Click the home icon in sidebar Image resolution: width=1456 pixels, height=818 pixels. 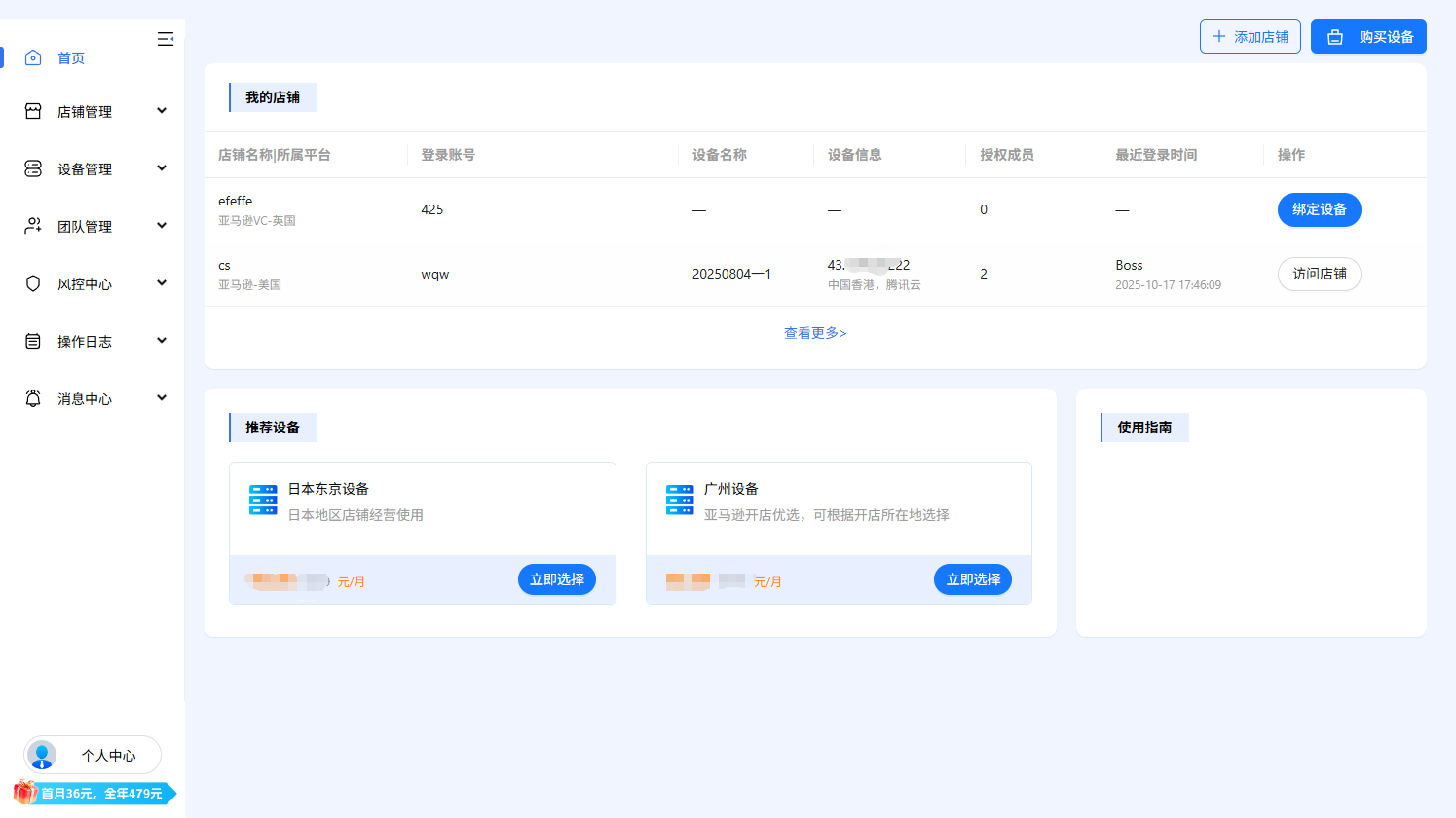(33, 58)
